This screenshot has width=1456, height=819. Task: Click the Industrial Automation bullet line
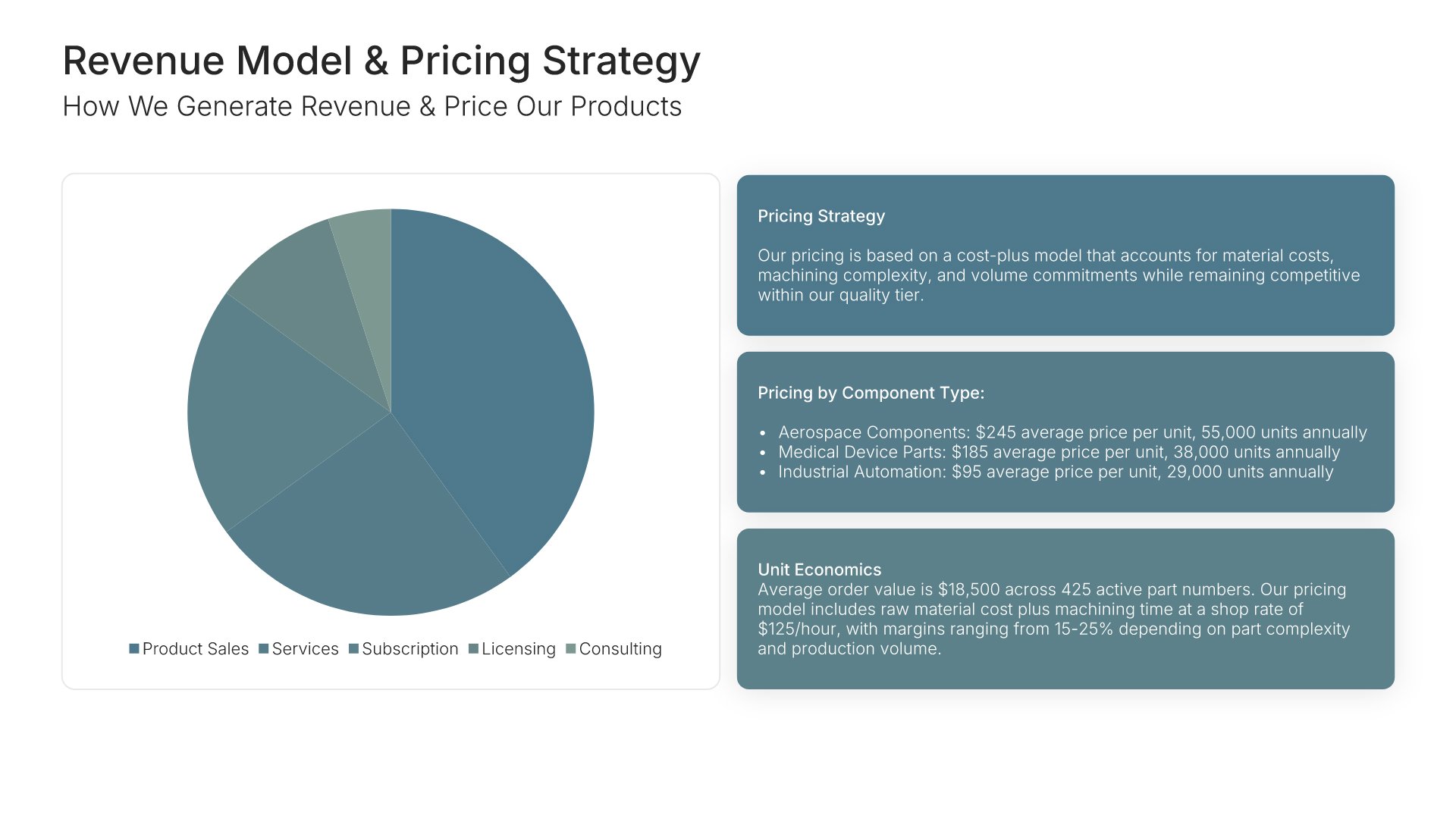1056,472
